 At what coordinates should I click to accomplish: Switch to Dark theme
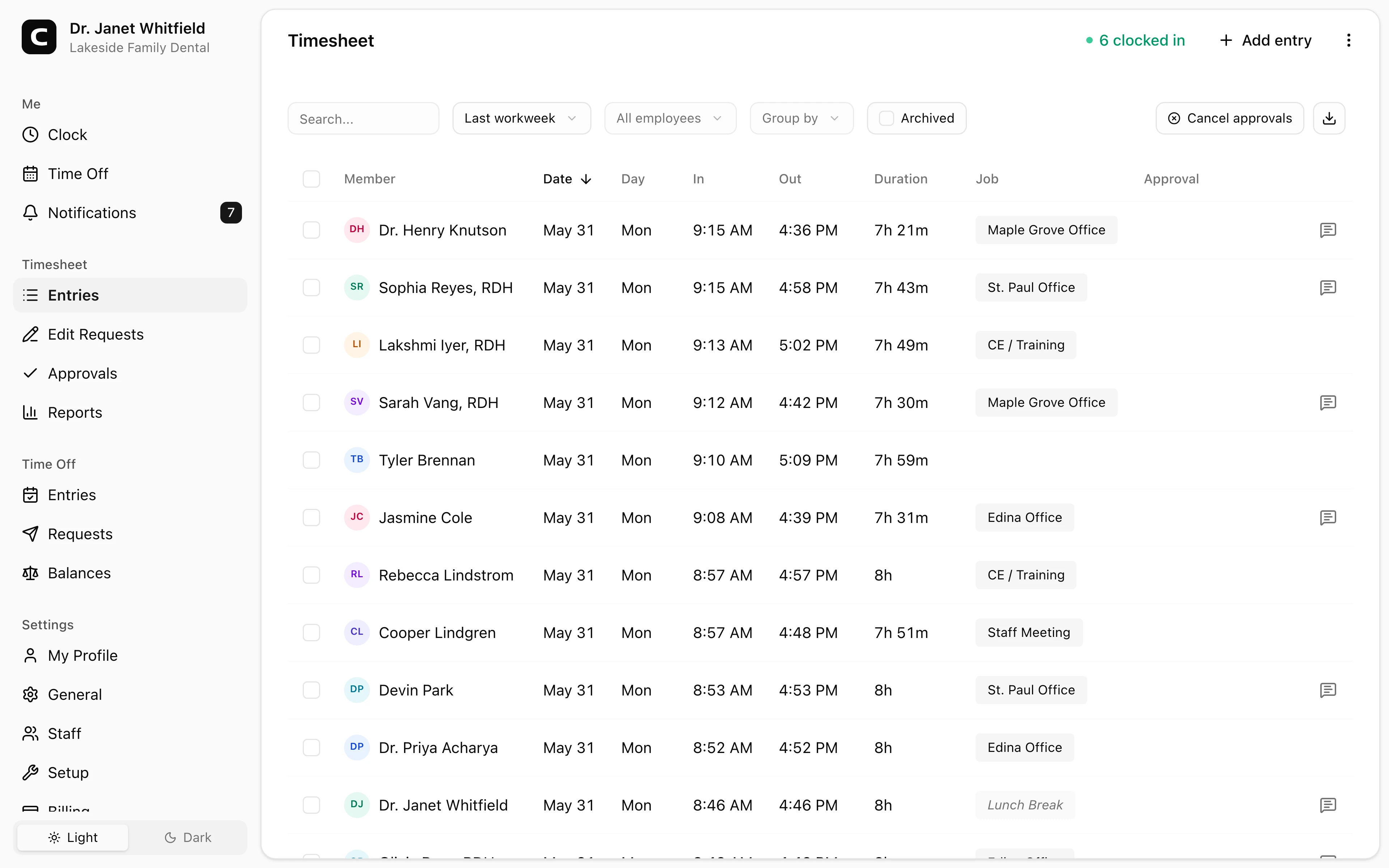pos(188,838)
